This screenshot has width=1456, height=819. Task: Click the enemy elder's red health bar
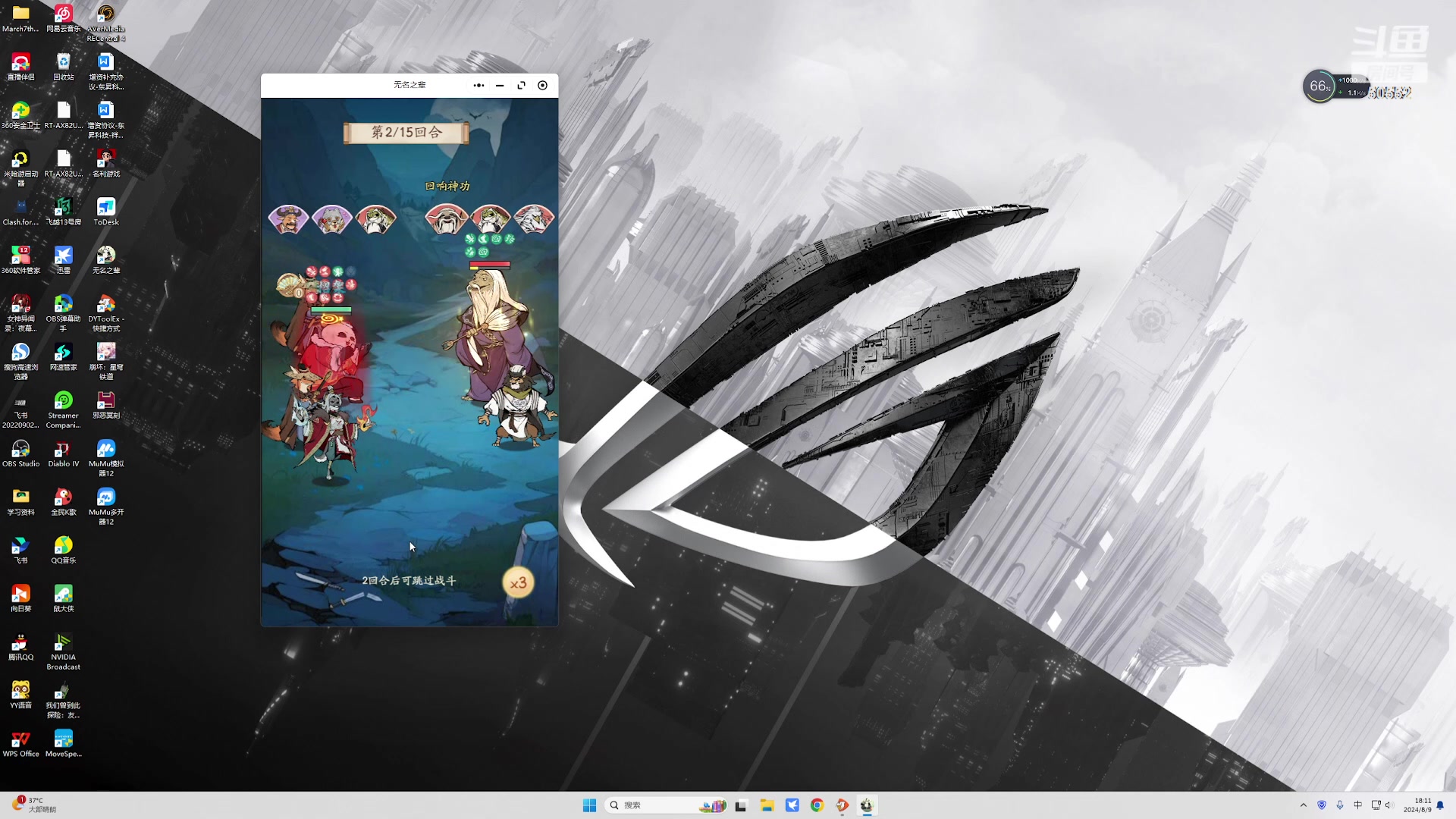coord(490,265)
